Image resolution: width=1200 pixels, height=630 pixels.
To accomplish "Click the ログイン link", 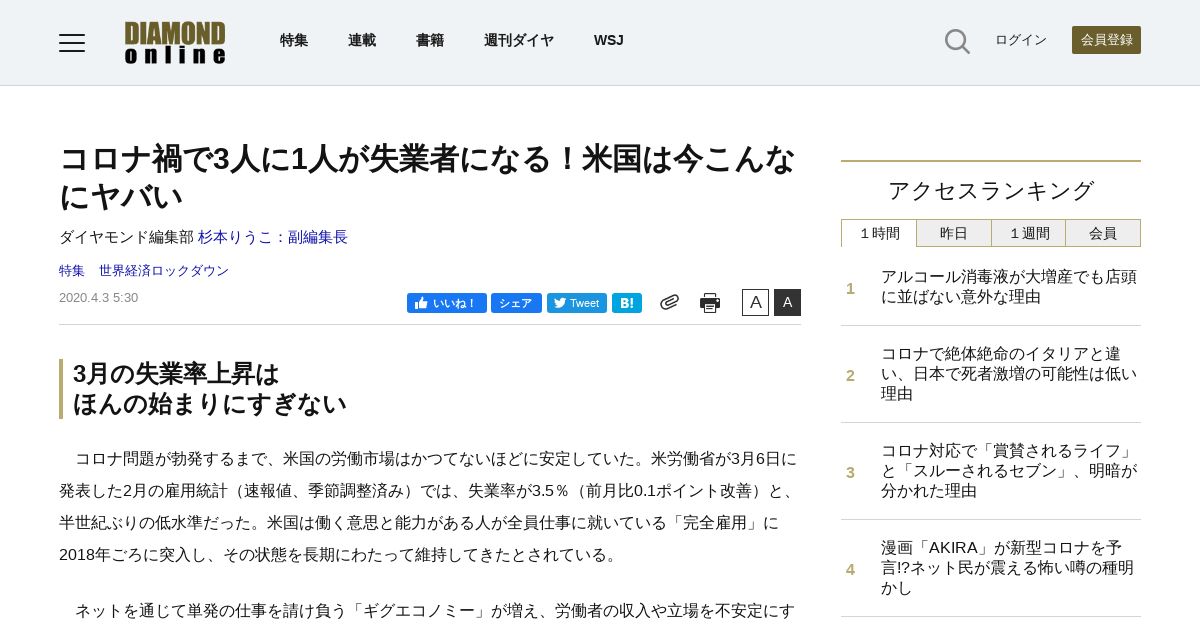I will tap(1021, 40).
